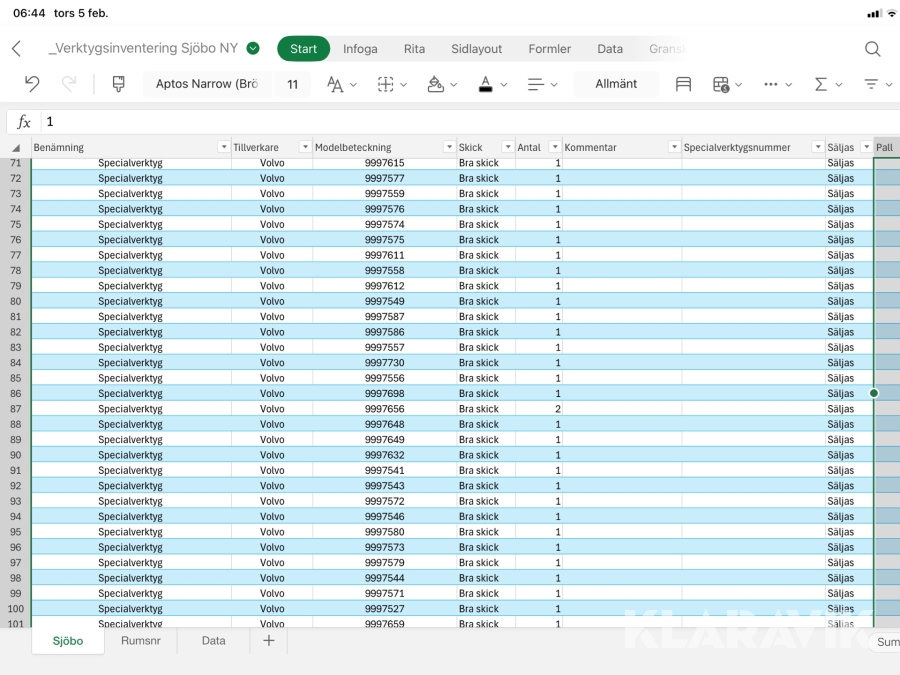Screen dimensions: 900x675
Task: Open the Rumsnr sheet tab
Action: coord(139,641)
